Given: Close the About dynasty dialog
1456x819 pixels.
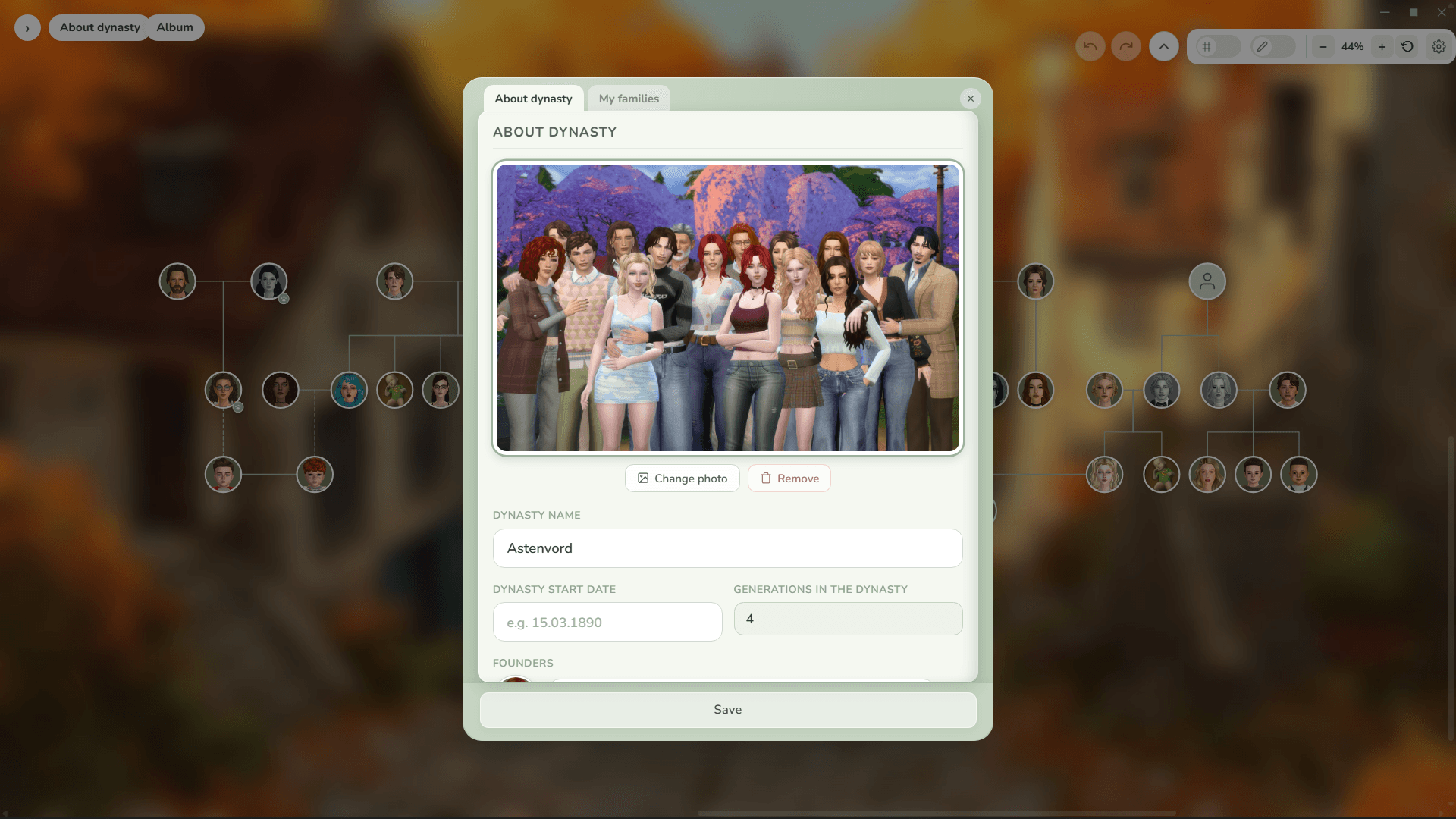Looking at the screenshot, I should point(971,99).
